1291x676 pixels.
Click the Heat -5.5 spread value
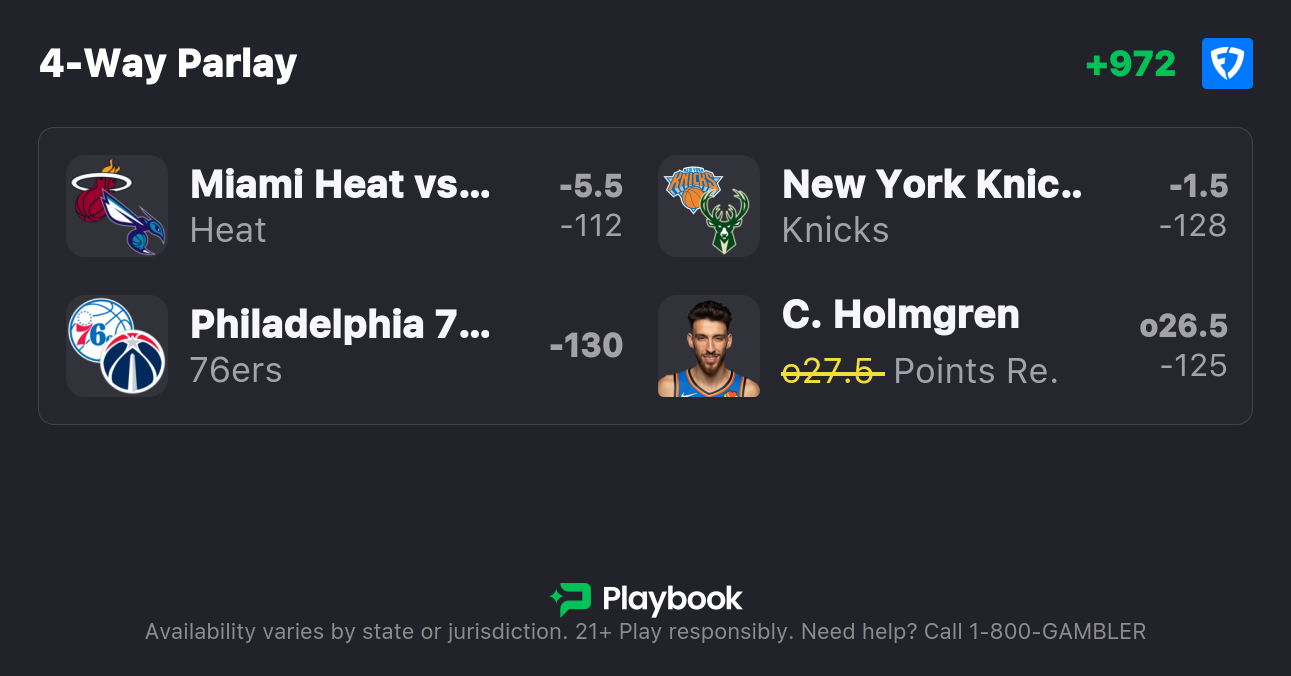(x=591, y=186)
